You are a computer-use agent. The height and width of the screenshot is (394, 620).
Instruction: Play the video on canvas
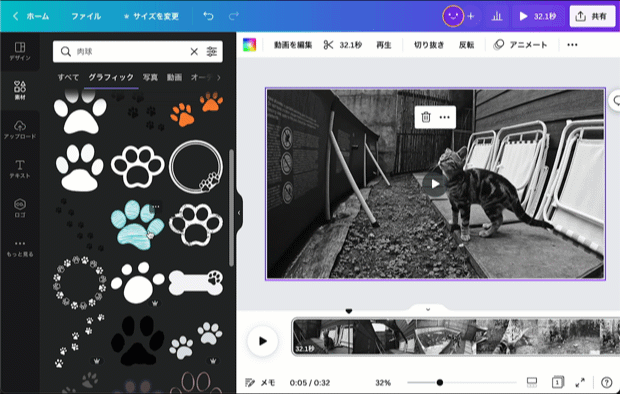(435, 184)
